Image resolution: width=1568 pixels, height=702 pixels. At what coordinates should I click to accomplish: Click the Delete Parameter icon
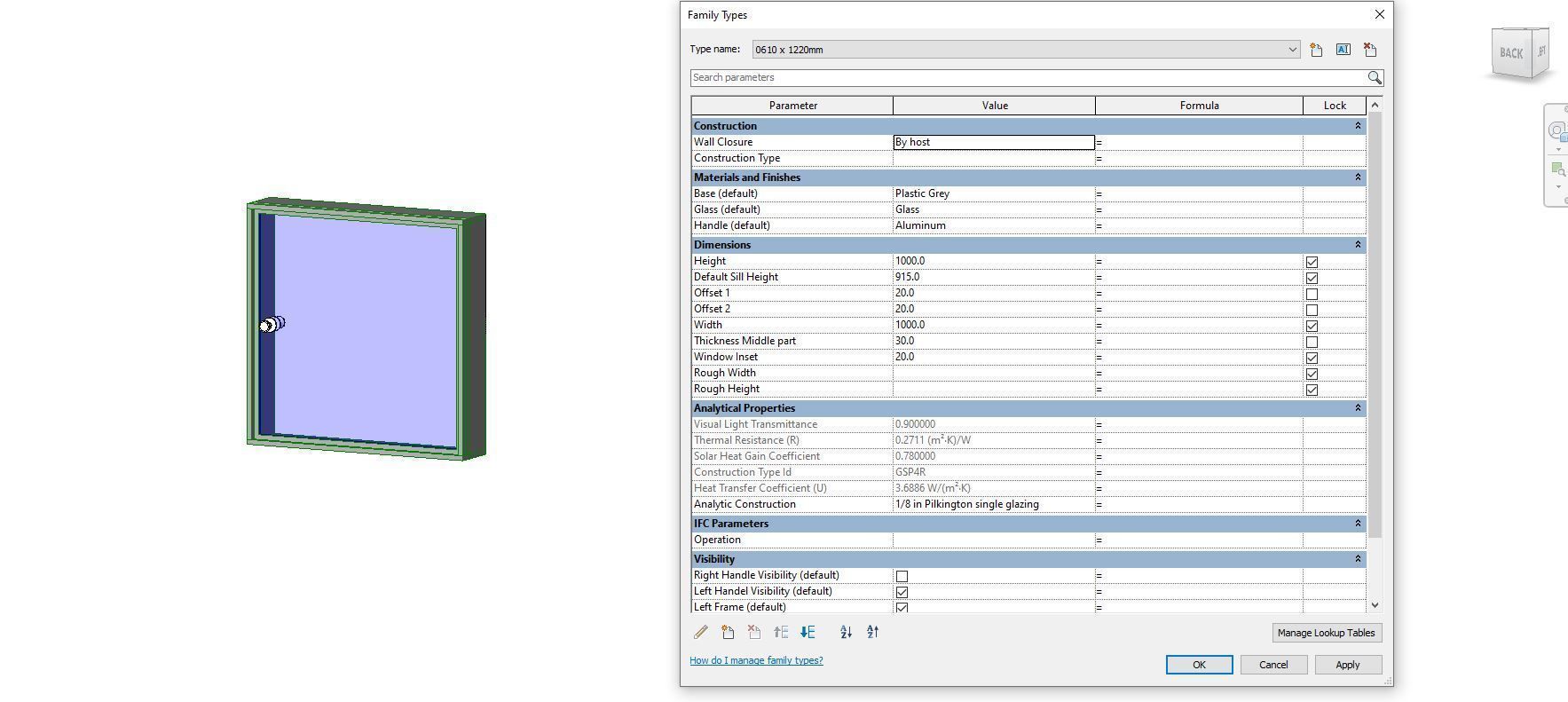tap(754, 633)
